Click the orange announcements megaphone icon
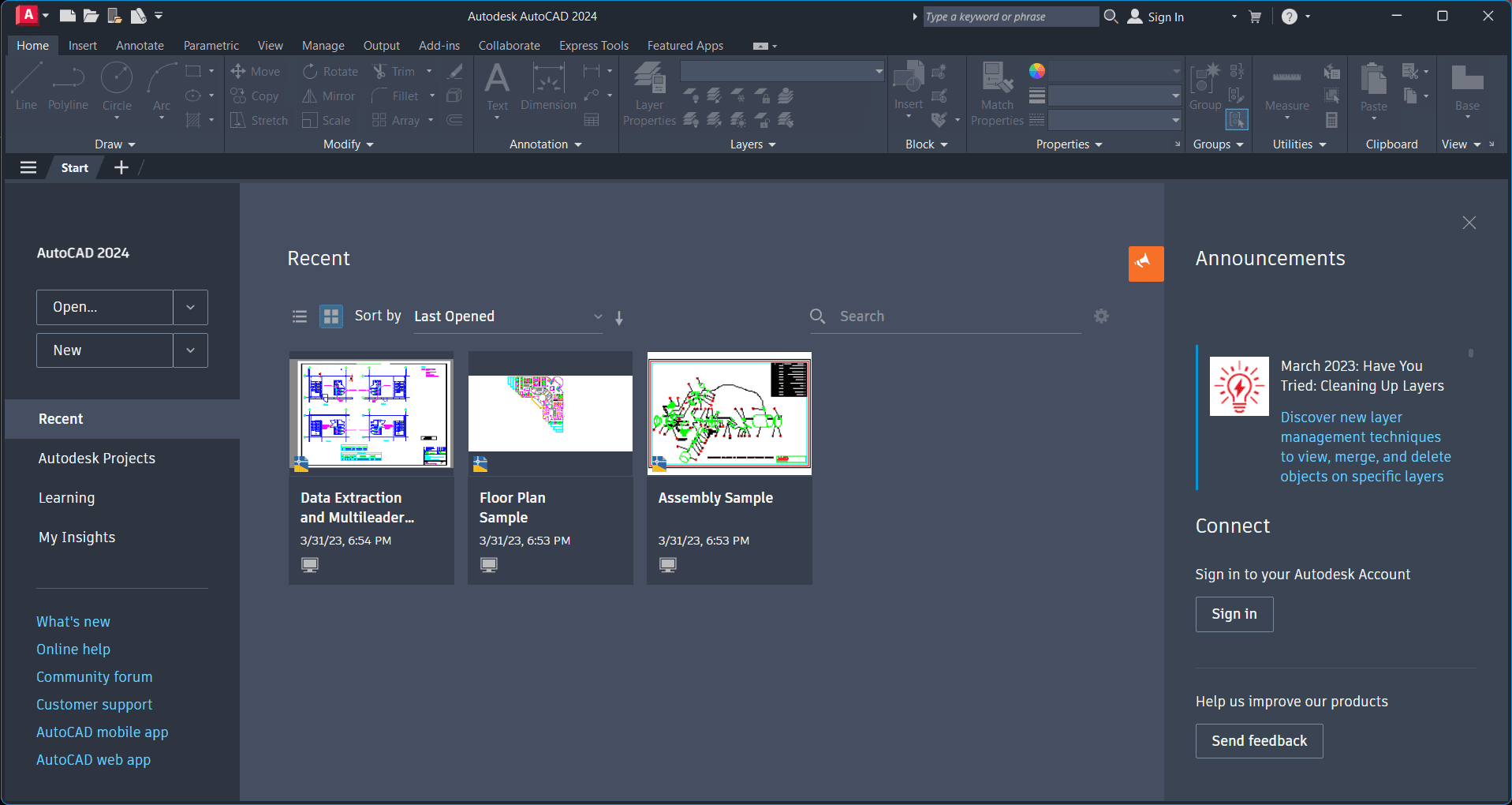 click(x=1146, y=264)
